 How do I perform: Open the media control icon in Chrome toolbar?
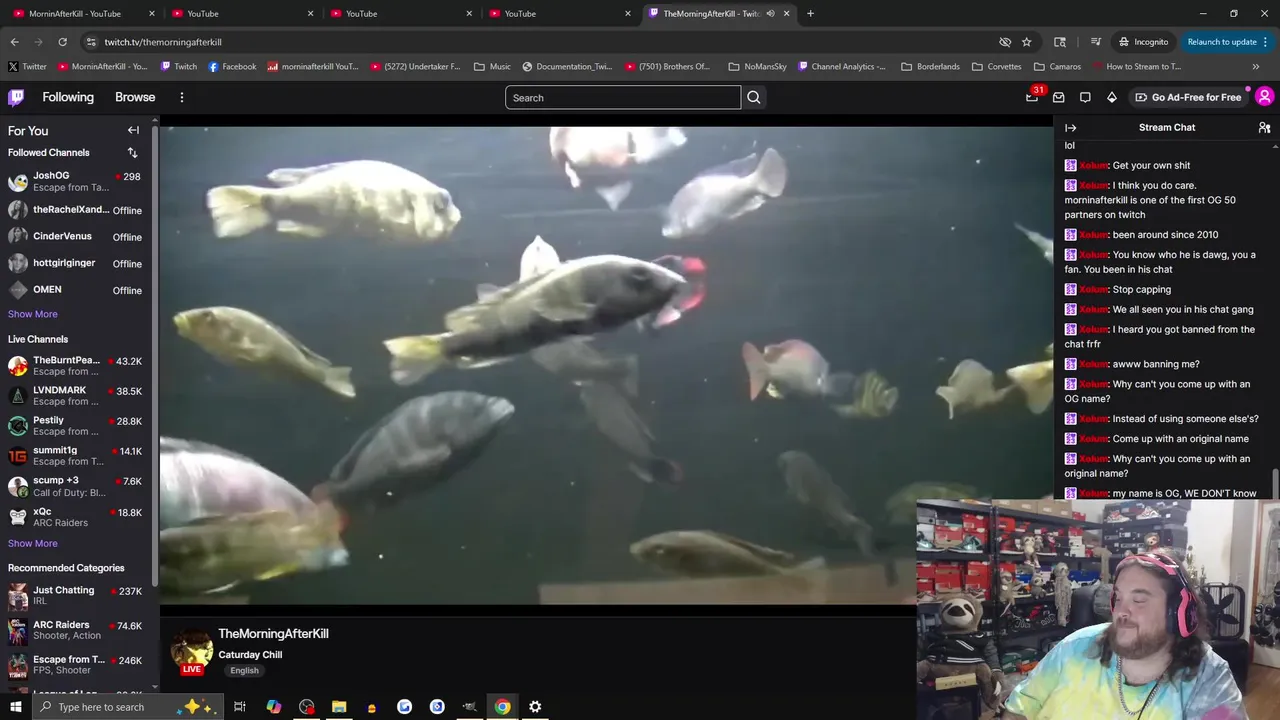tap(1096, 42)
